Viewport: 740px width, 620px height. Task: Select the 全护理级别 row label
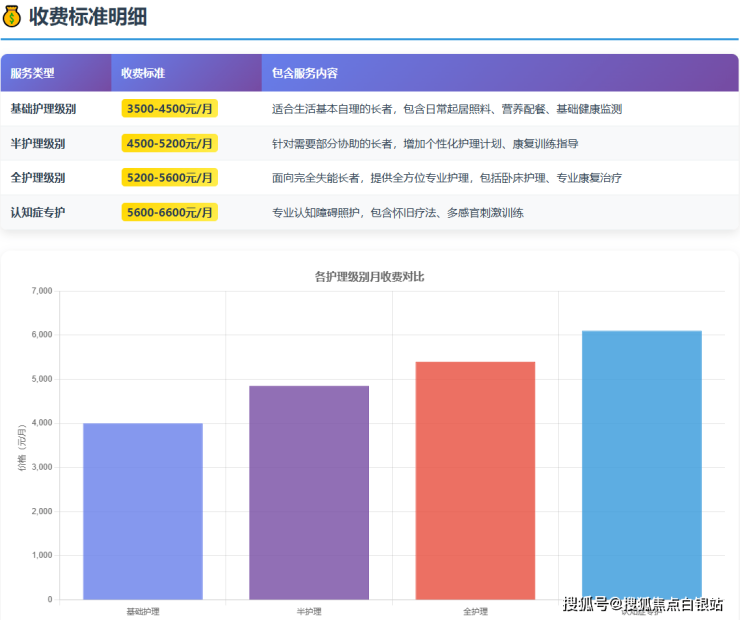tap(37, 178)
